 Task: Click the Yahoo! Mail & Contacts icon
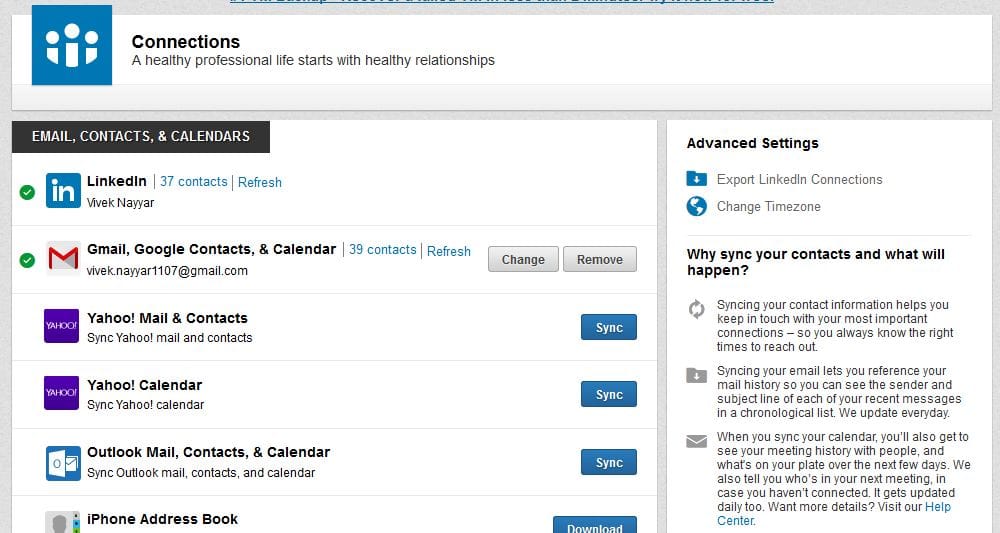(61, 326)
